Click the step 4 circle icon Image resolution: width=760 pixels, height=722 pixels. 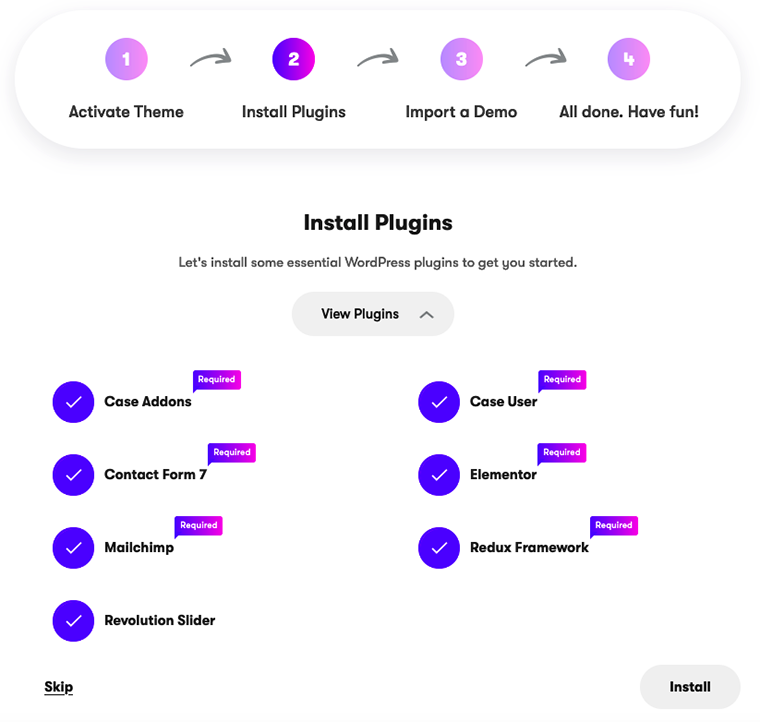tap(629, 59)
